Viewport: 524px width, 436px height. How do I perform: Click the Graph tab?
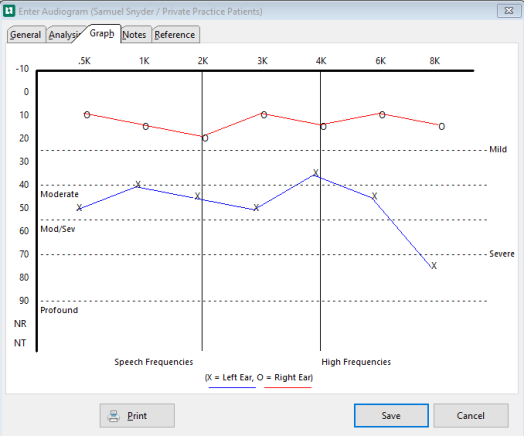tap(102, 33)
